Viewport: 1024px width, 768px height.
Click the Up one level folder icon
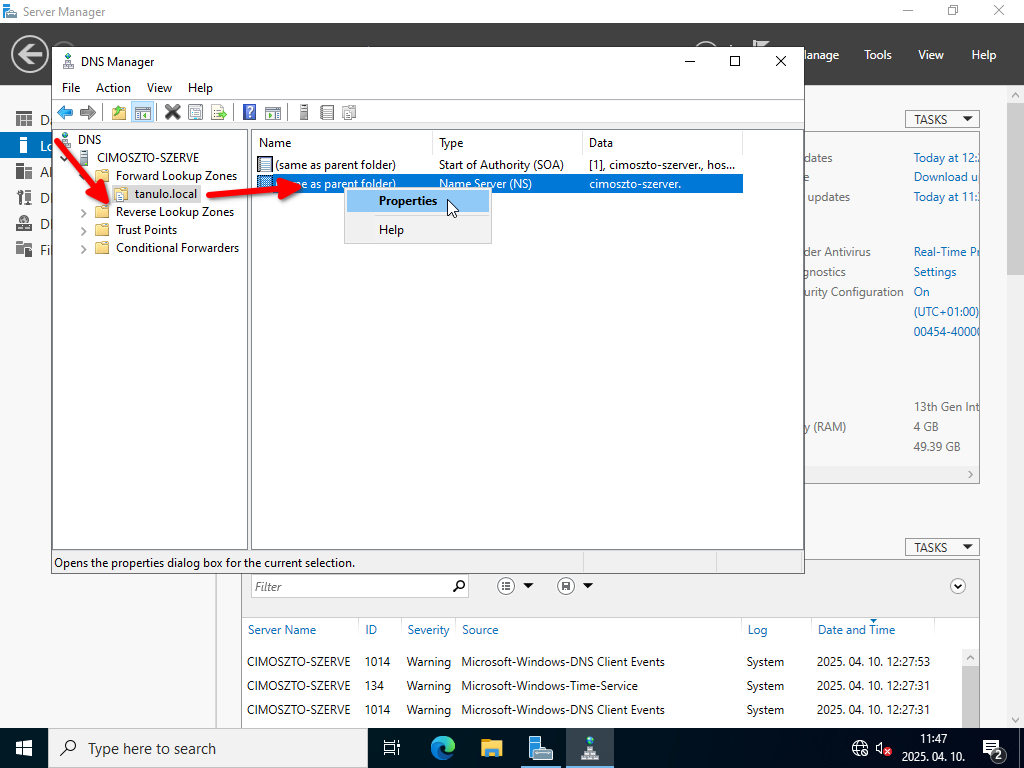pos(119,113)
